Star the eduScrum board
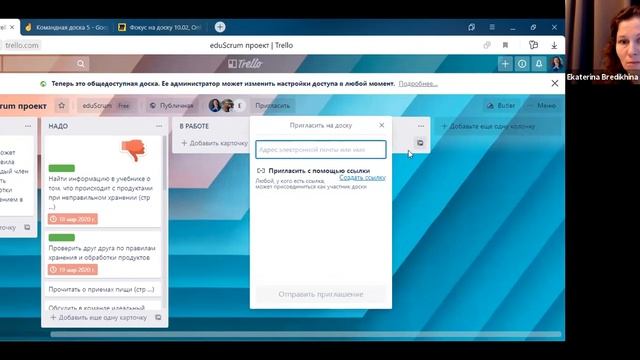The height and width of the screenshot is (360, 640). click(62, 106)
